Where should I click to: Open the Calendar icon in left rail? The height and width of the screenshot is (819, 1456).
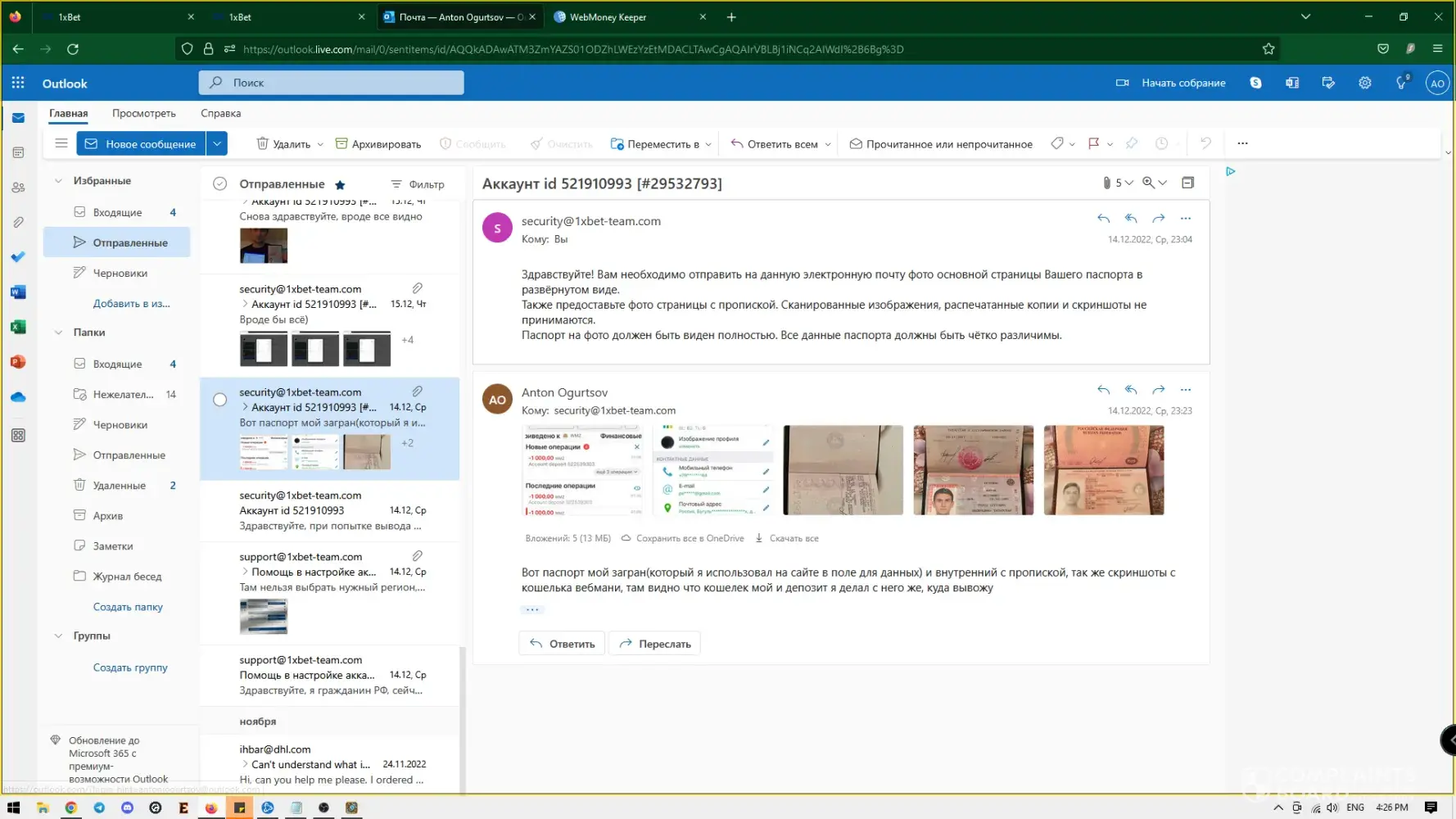click(x=18, y=153)
